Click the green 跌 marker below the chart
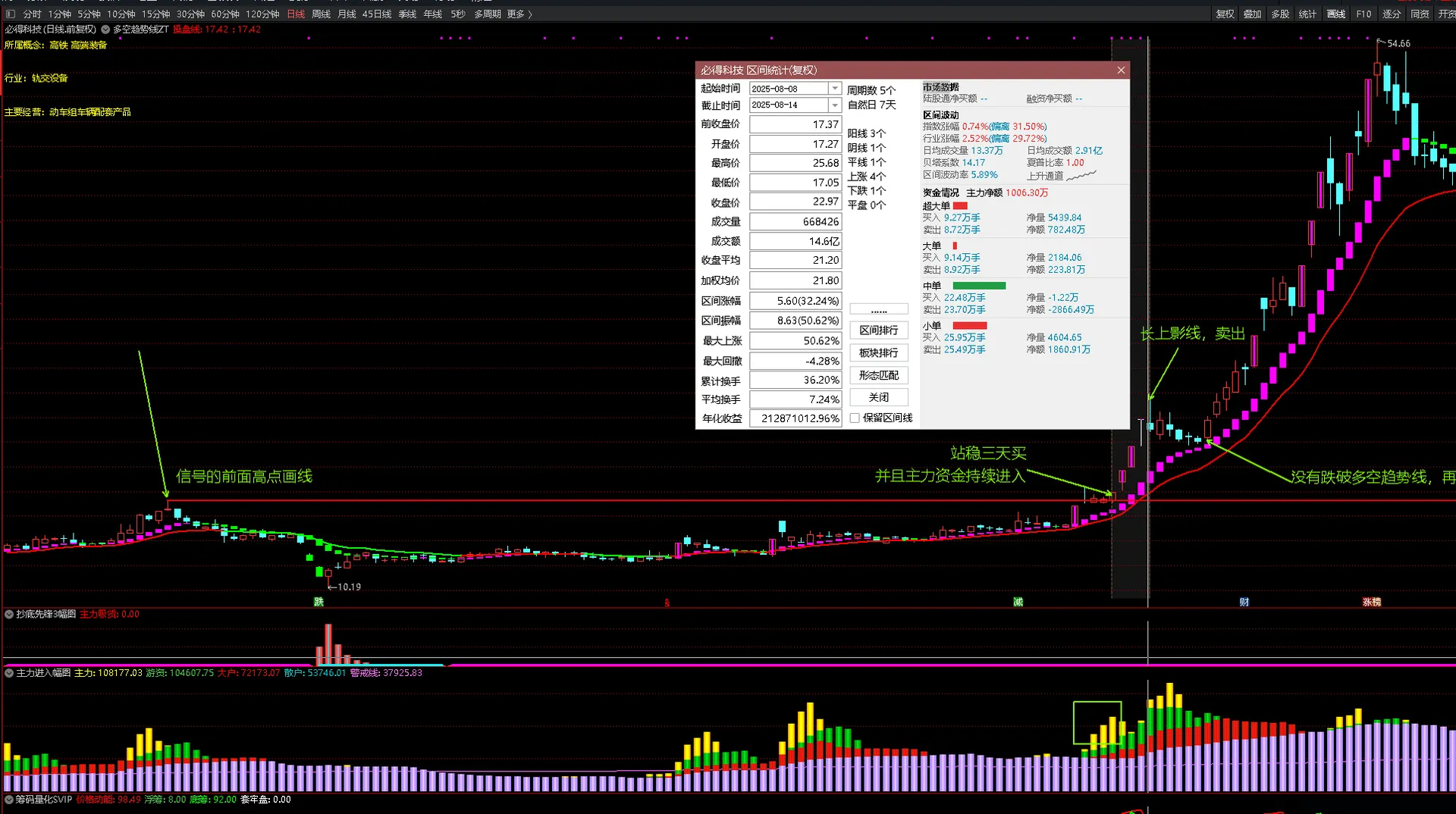This screenshot has width=1456, height=814. pyautogui.click(x=318, y=602)
